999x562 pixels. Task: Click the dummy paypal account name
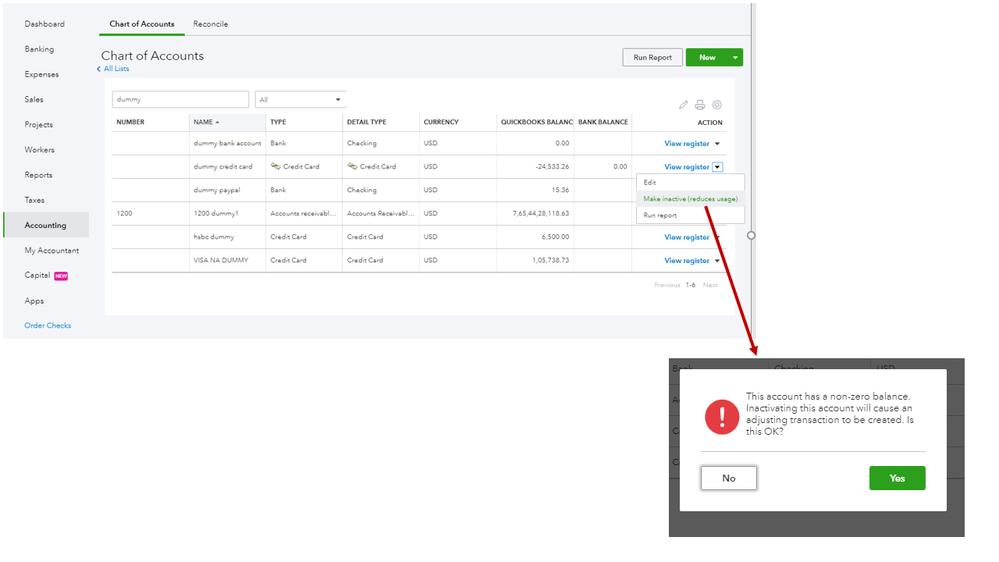pyautogui.click(x=217, y=190)
